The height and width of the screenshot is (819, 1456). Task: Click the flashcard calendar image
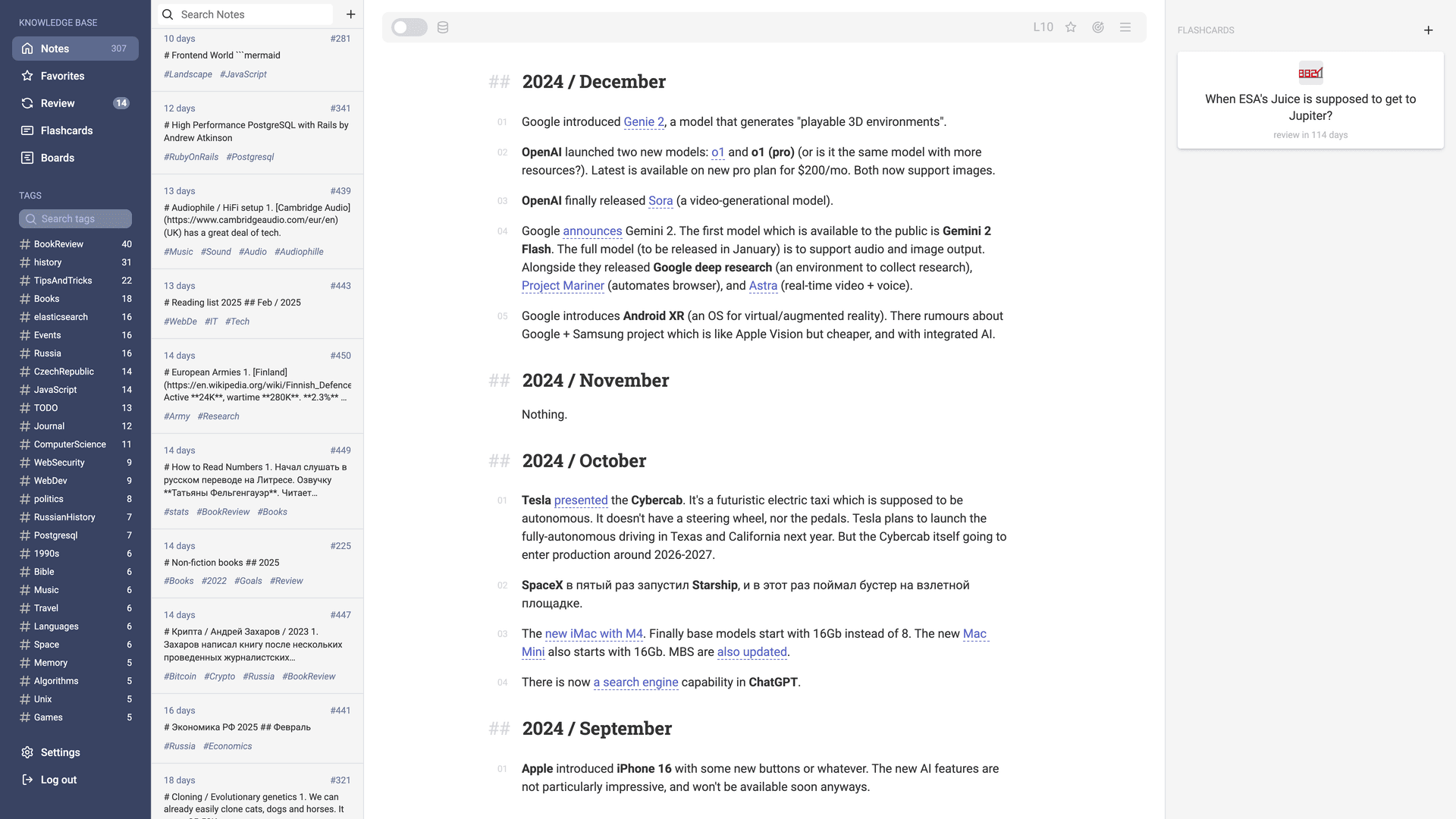[x=1310, y=73]
